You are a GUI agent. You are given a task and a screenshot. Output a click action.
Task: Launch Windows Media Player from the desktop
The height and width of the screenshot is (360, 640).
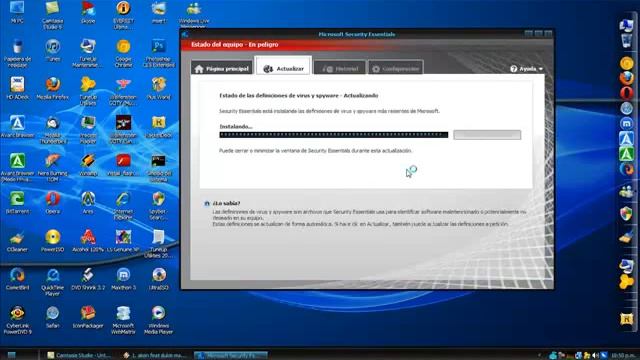point(159,320)
